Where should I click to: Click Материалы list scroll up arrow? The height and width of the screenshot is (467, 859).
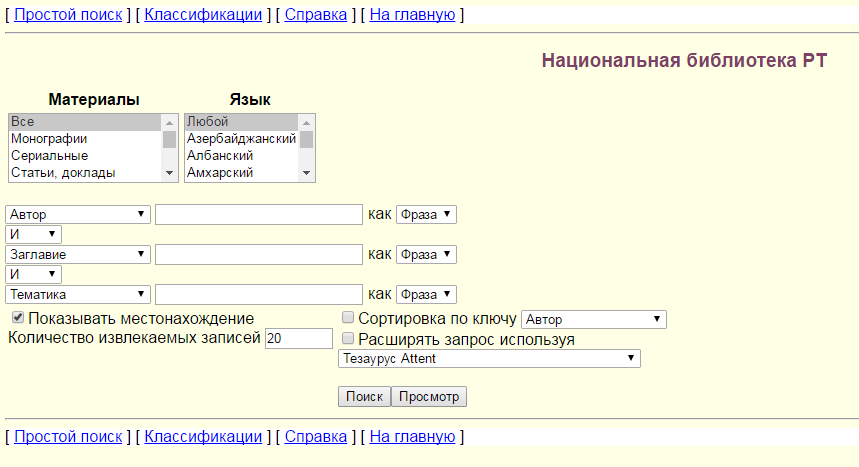170,122
